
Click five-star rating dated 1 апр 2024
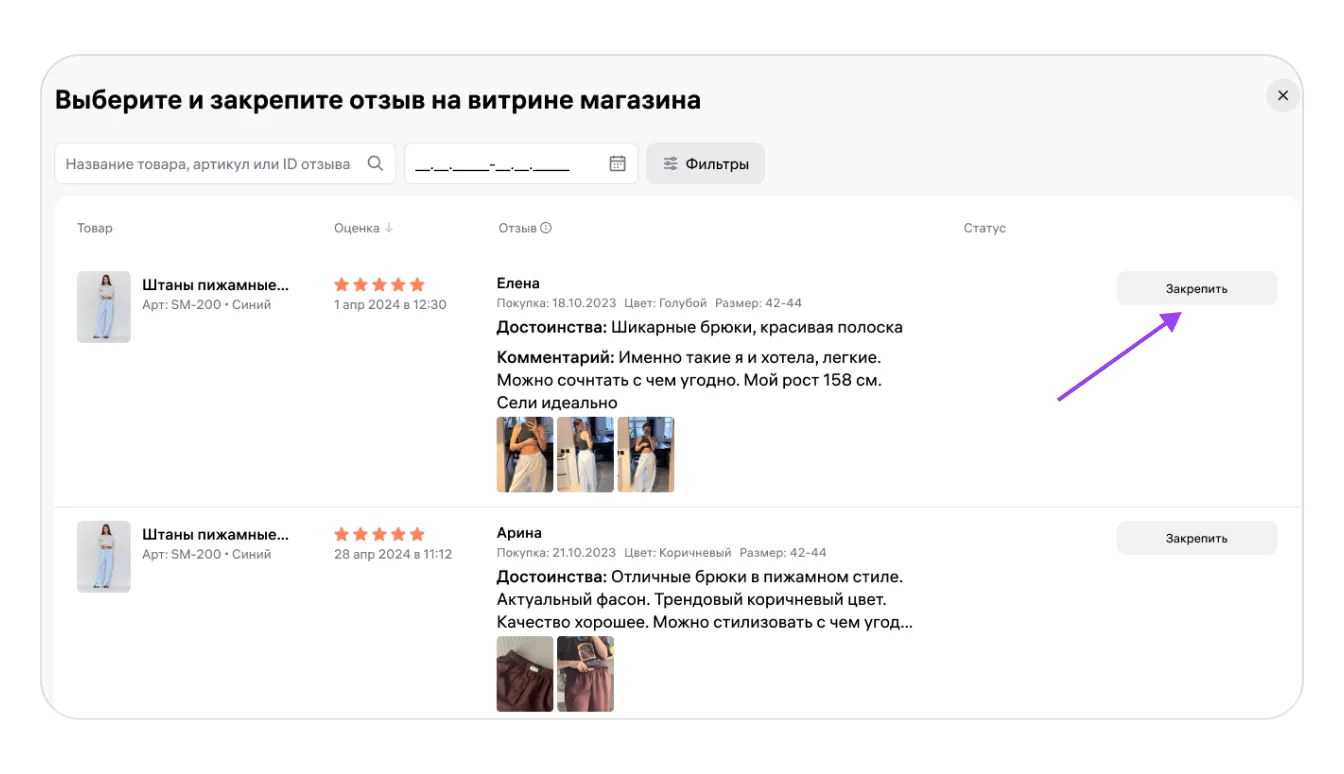tap(379, 285)
